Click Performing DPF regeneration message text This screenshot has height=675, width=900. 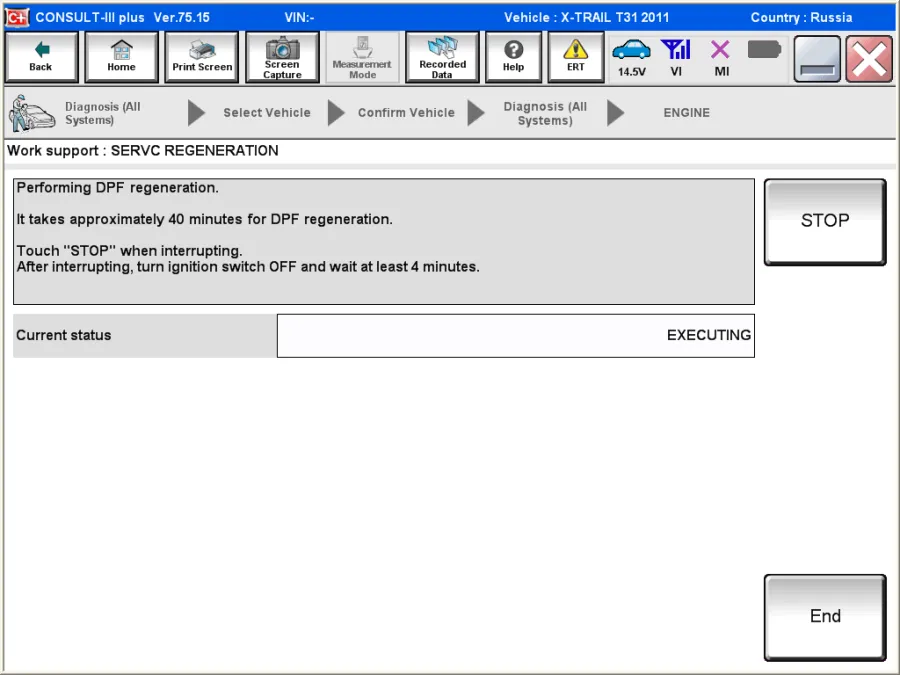(x=118, y=188)
